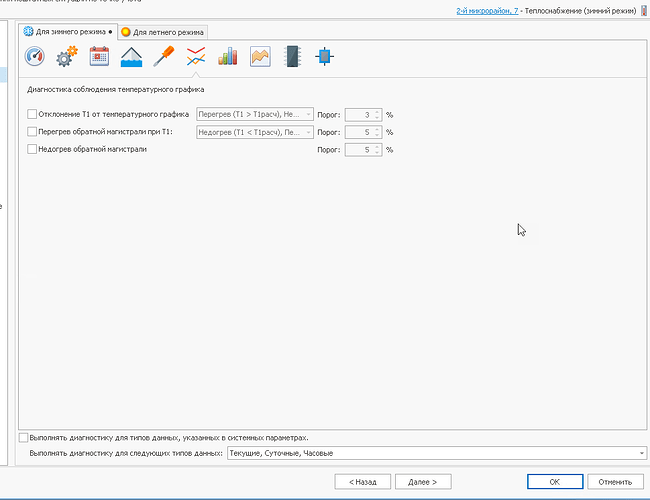Click the 'Далее >' button
Screen dimensions: 650x500
click(x=422, y=481)
